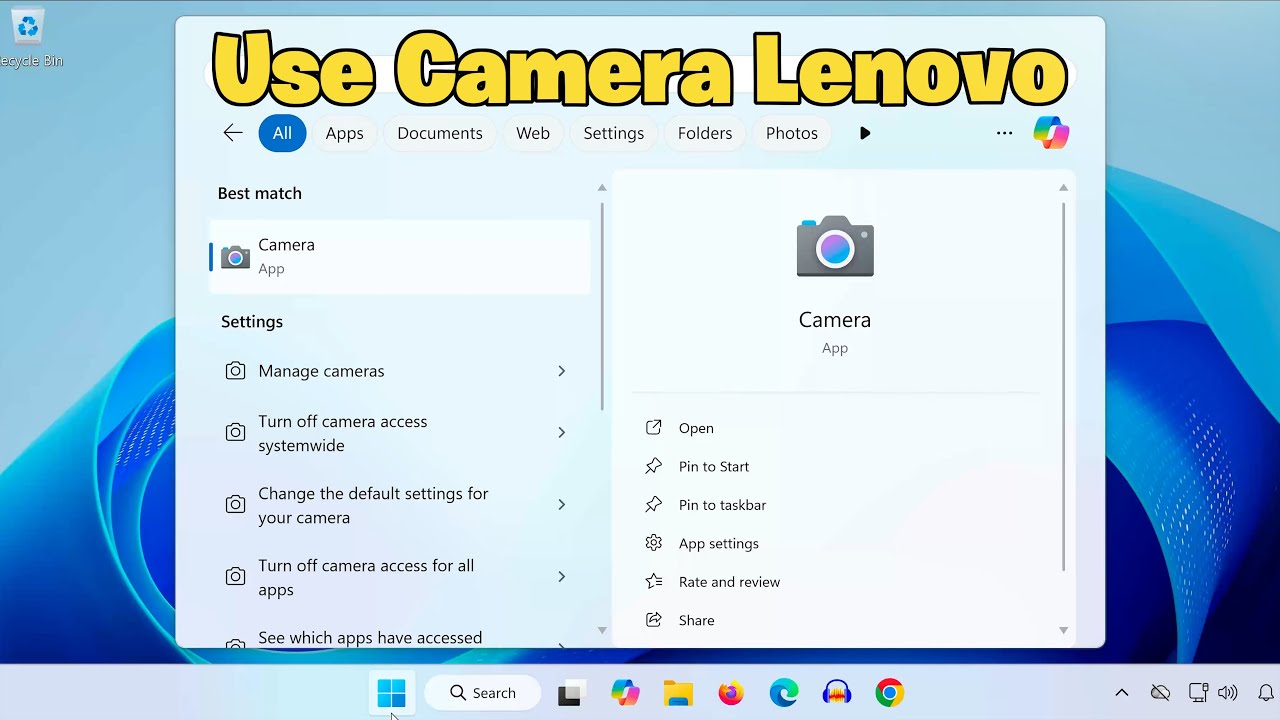The height and width of the screenshot is (720, 1280).
Task: Choose Rate and review for Camera
Action: [x=729, y=582]
